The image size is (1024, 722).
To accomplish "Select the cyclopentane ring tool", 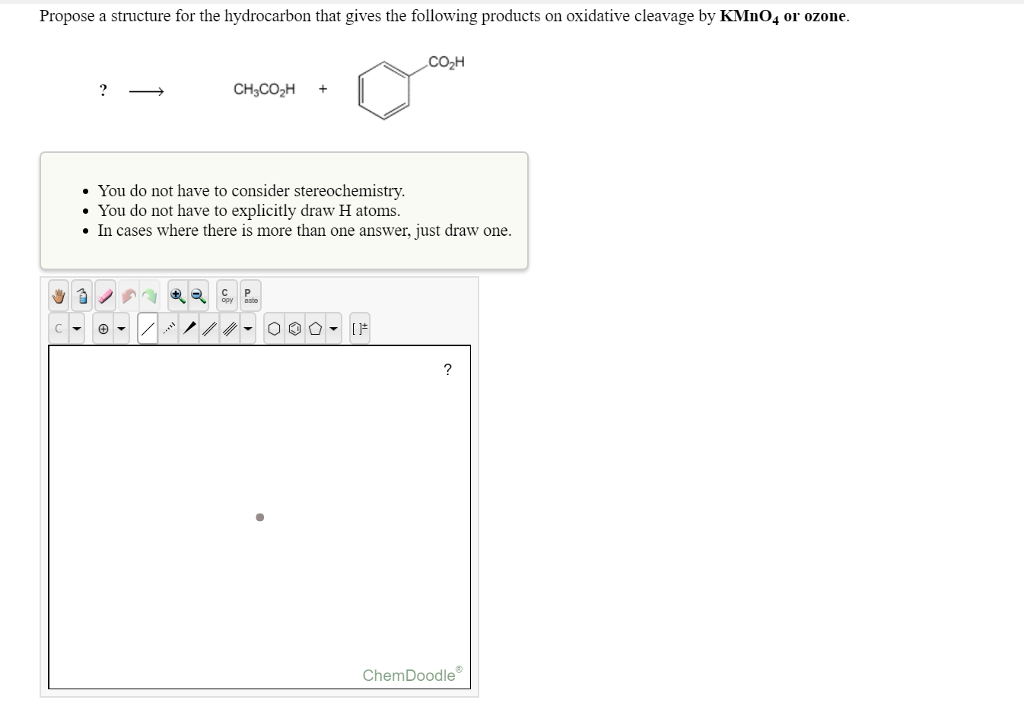I will click(x=317, y=327).
